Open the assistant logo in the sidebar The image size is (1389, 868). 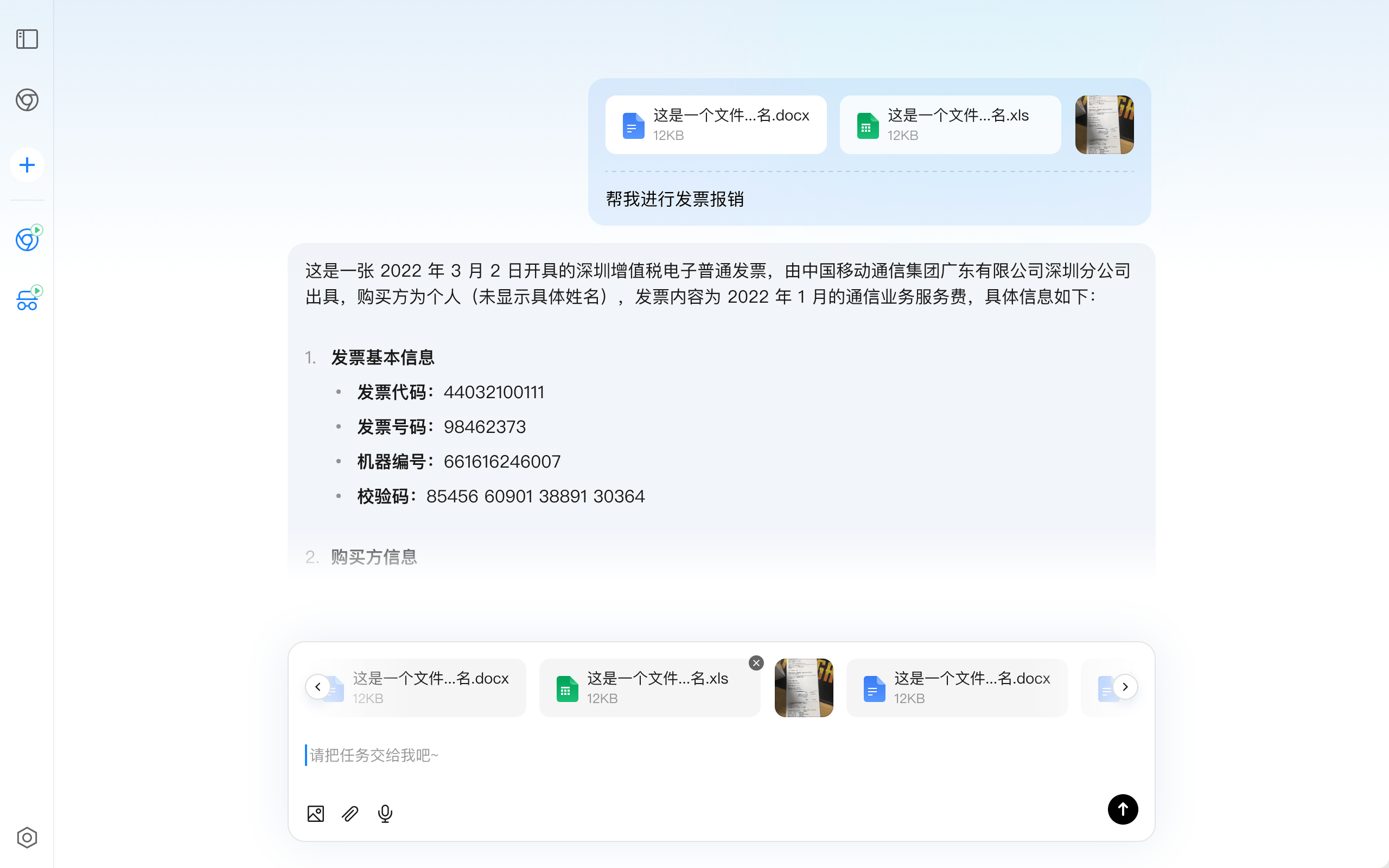click(x=27, y=100)
